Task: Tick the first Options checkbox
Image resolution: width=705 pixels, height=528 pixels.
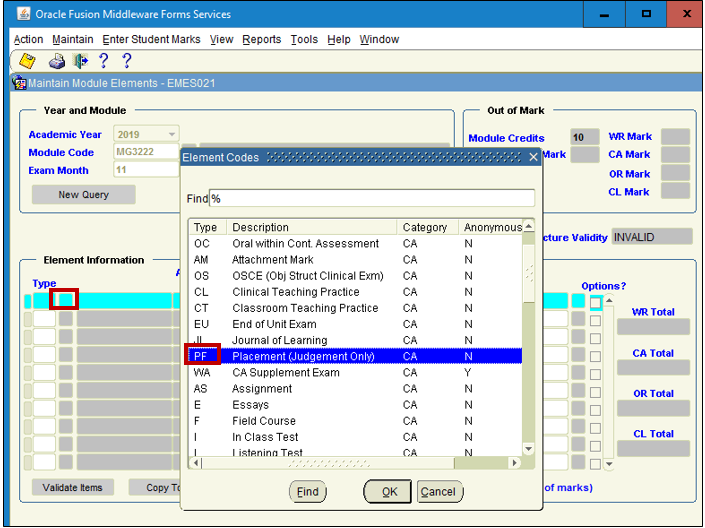Action: coord(596,302)
